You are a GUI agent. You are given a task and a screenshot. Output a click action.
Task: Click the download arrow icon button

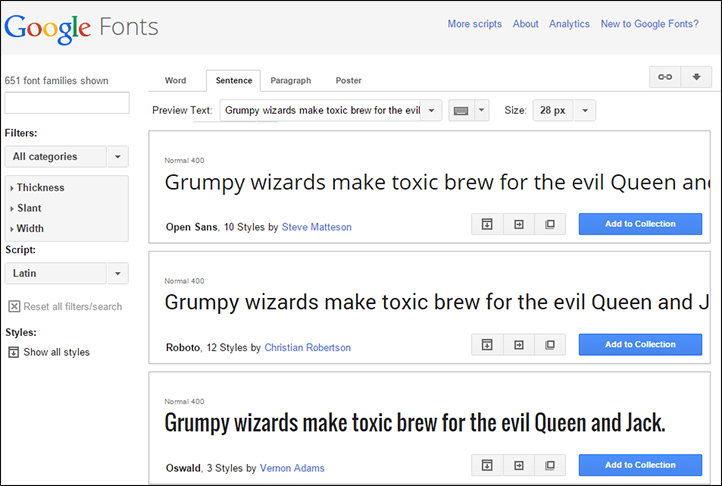[x=696, y=77]
